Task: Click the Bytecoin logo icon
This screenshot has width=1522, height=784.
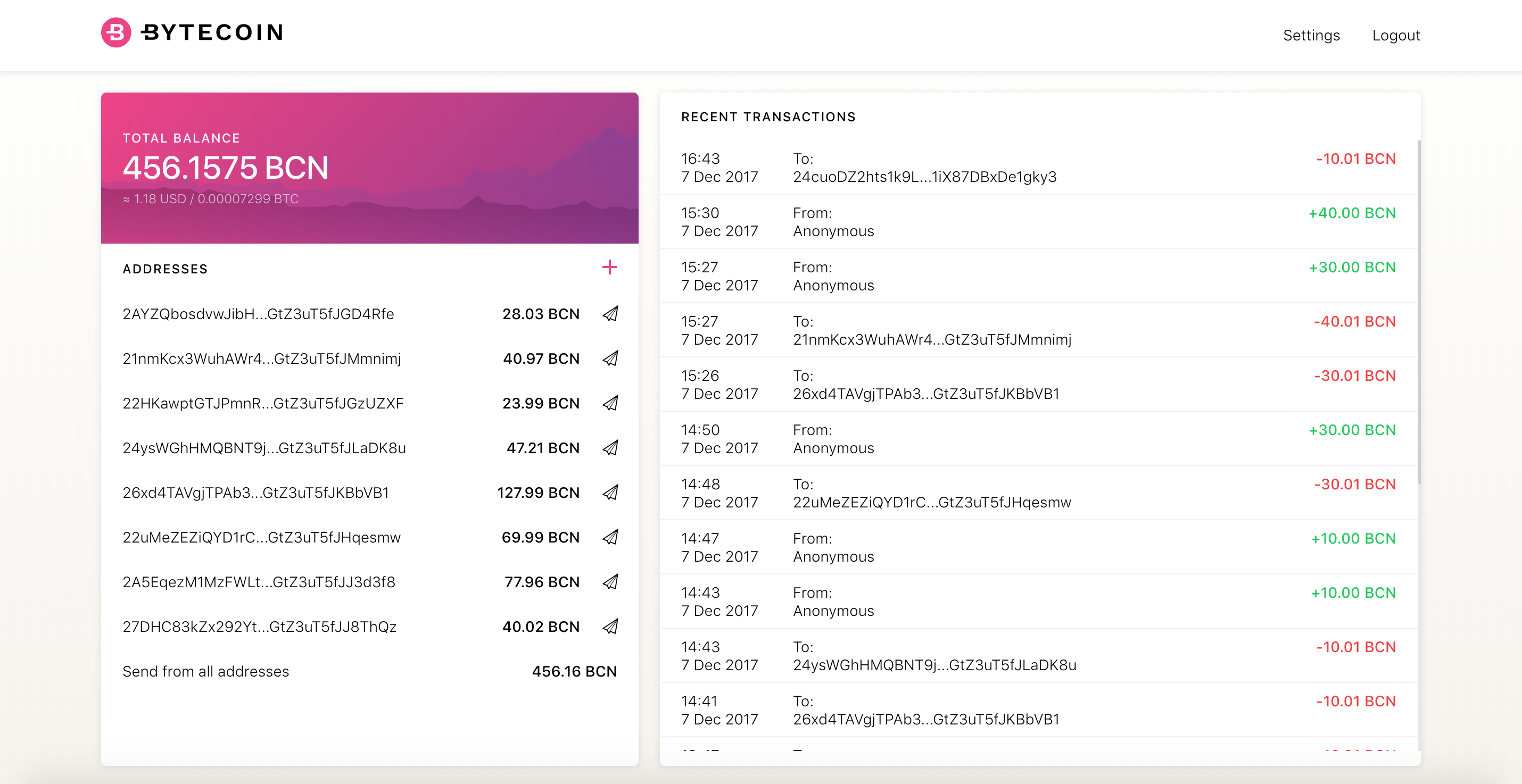Action: [116, 32]
